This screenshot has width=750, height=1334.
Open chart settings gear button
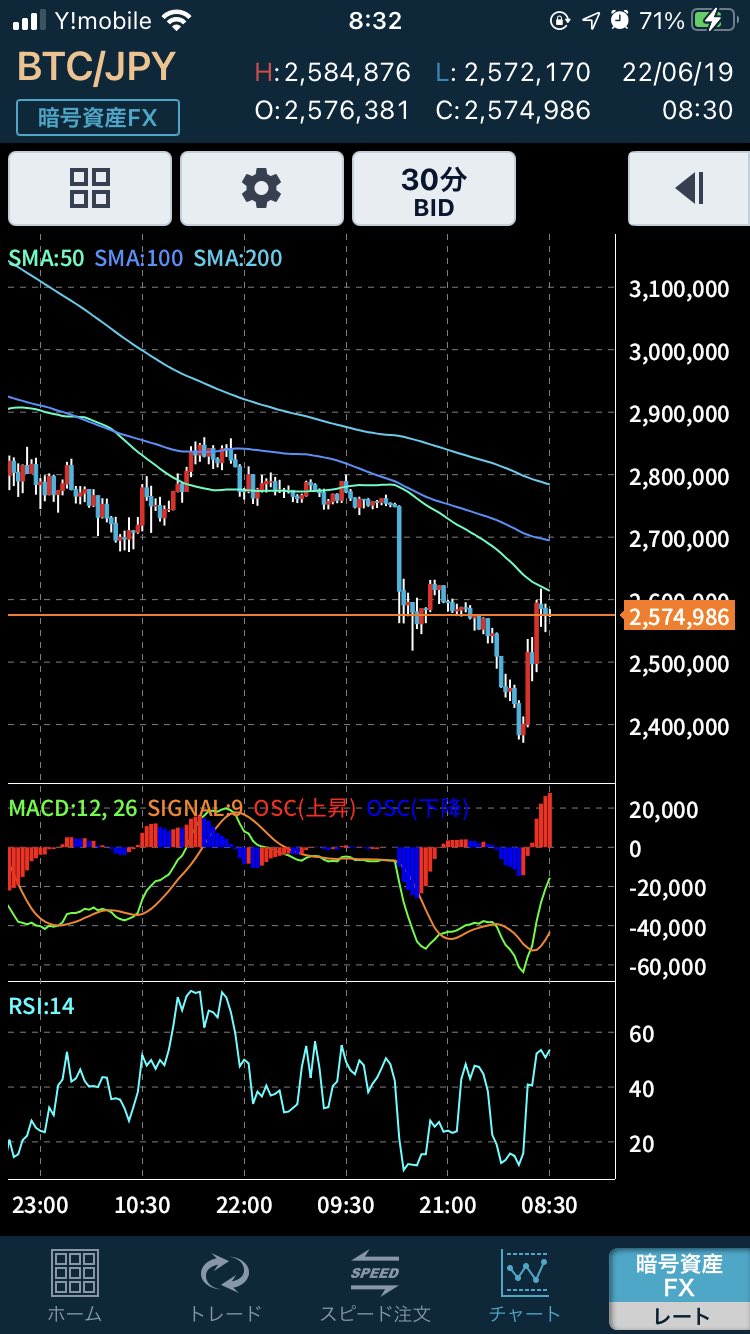262,189
